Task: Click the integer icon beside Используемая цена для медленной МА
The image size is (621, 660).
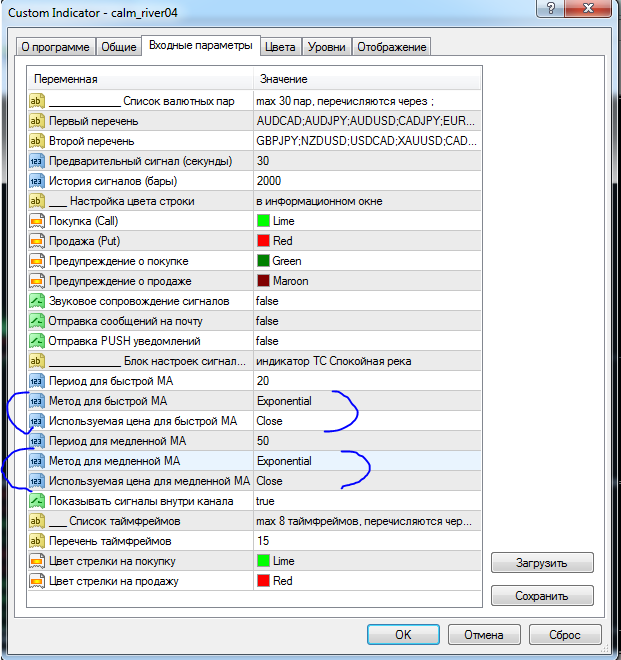Action: click(37, 481)
